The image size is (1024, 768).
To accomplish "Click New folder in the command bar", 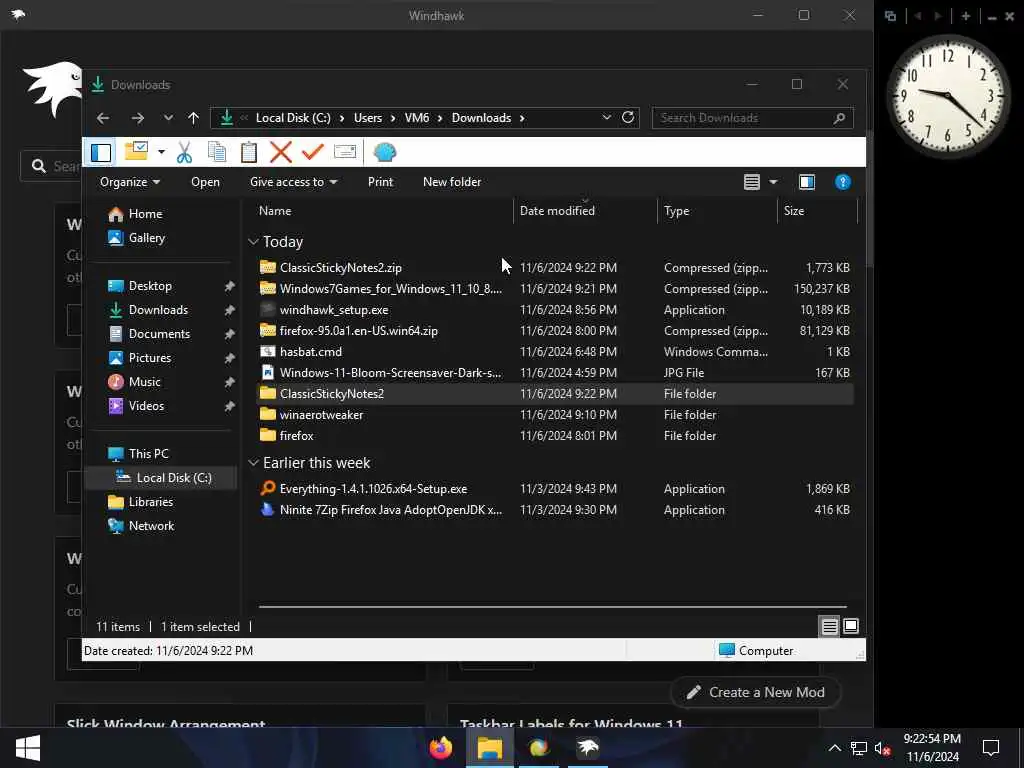I will coord(452,182).
